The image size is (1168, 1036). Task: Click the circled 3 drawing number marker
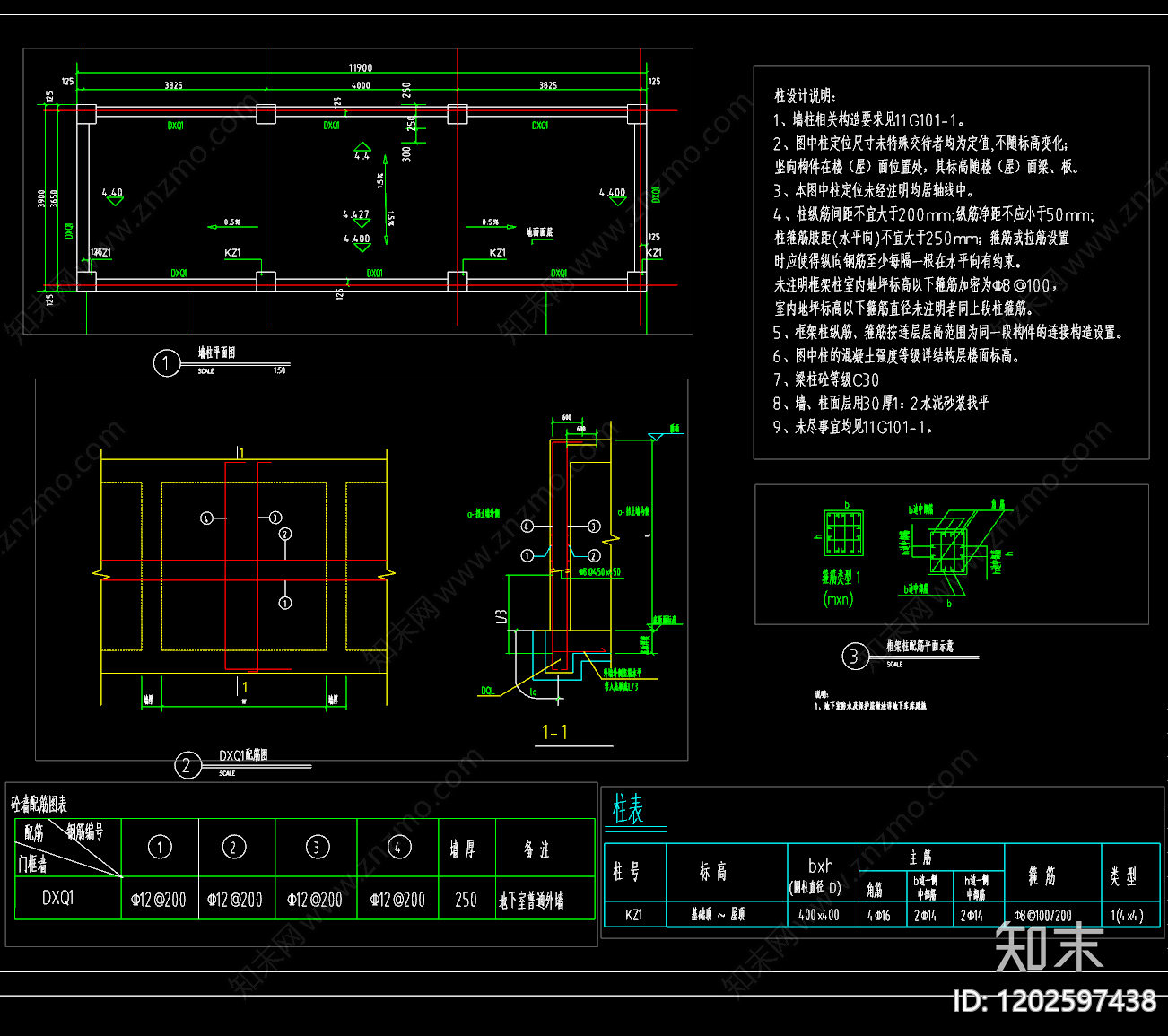854,657
